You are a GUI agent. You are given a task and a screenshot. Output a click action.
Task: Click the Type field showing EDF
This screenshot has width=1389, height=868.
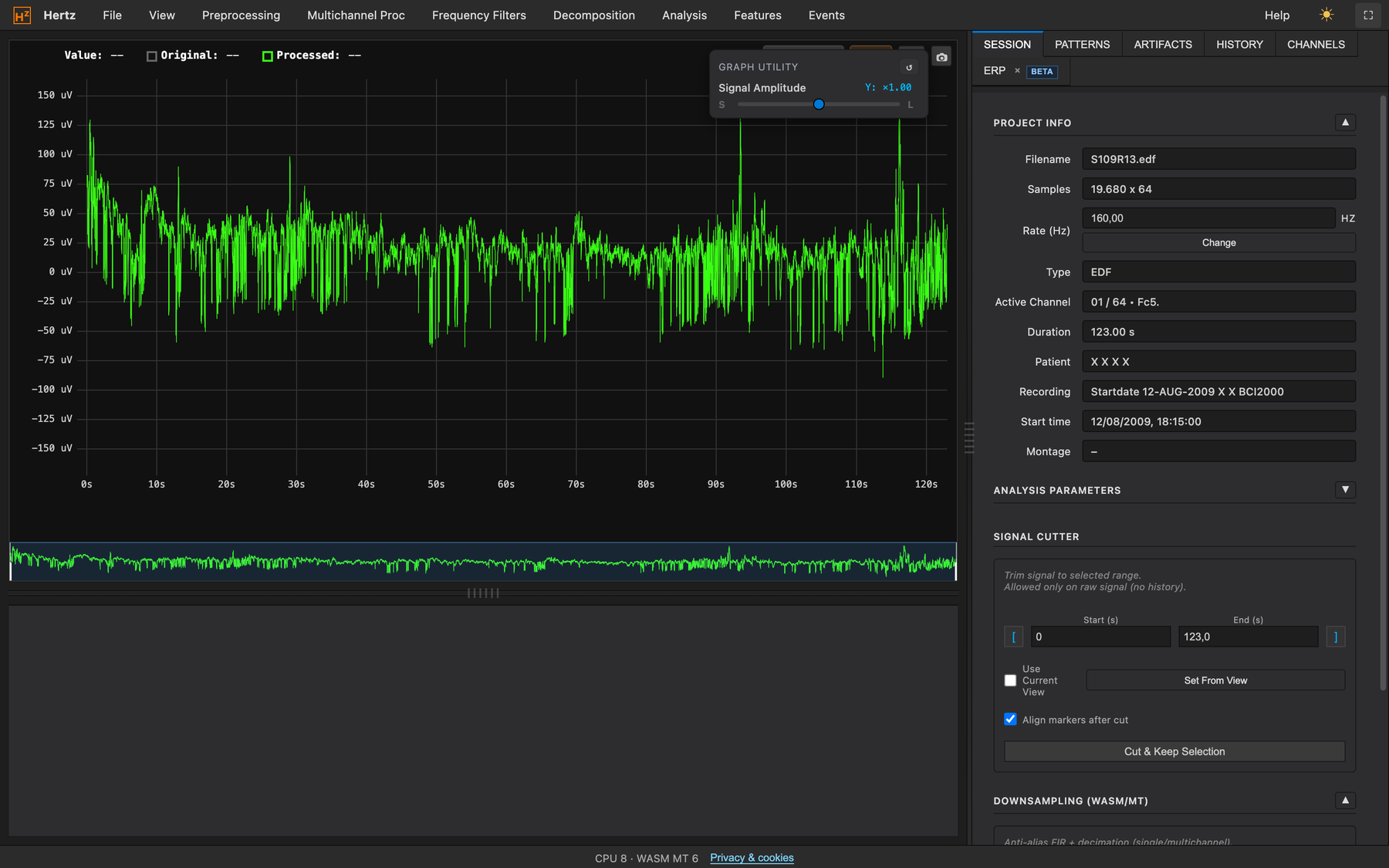[1218, 272]
